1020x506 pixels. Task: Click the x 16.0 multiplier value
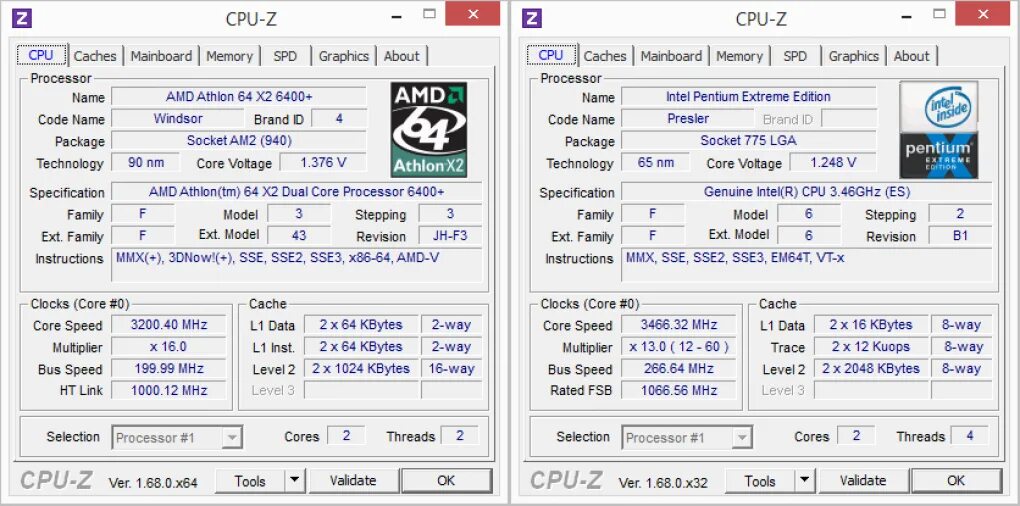168,347
